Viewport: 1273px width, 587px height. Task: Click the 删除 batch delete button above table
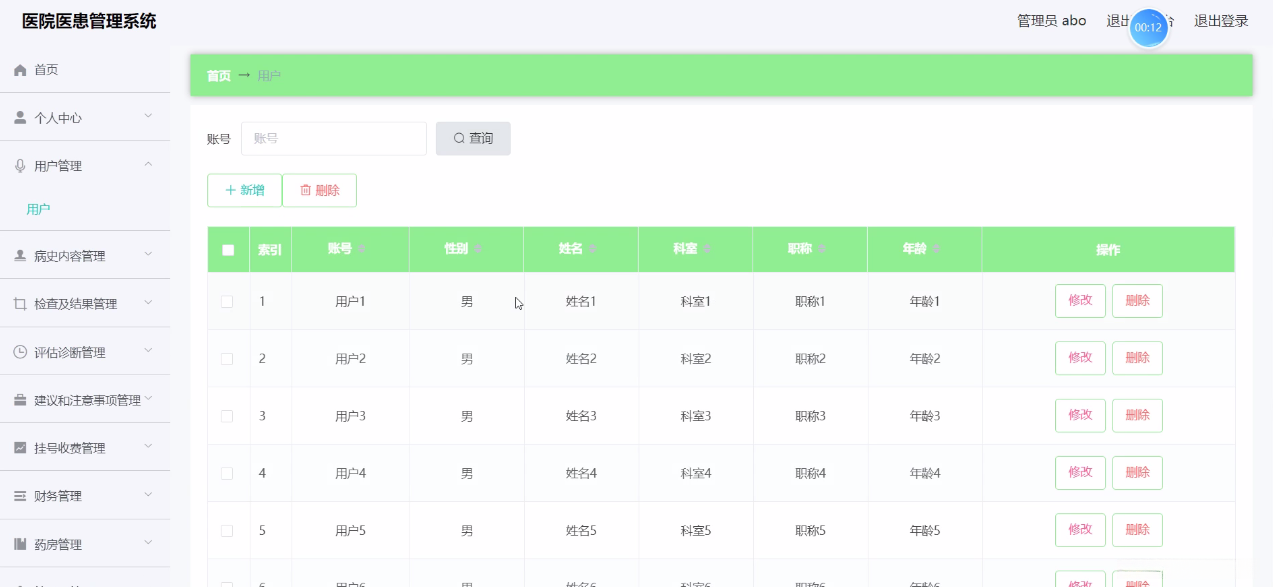tap(320, 190)
